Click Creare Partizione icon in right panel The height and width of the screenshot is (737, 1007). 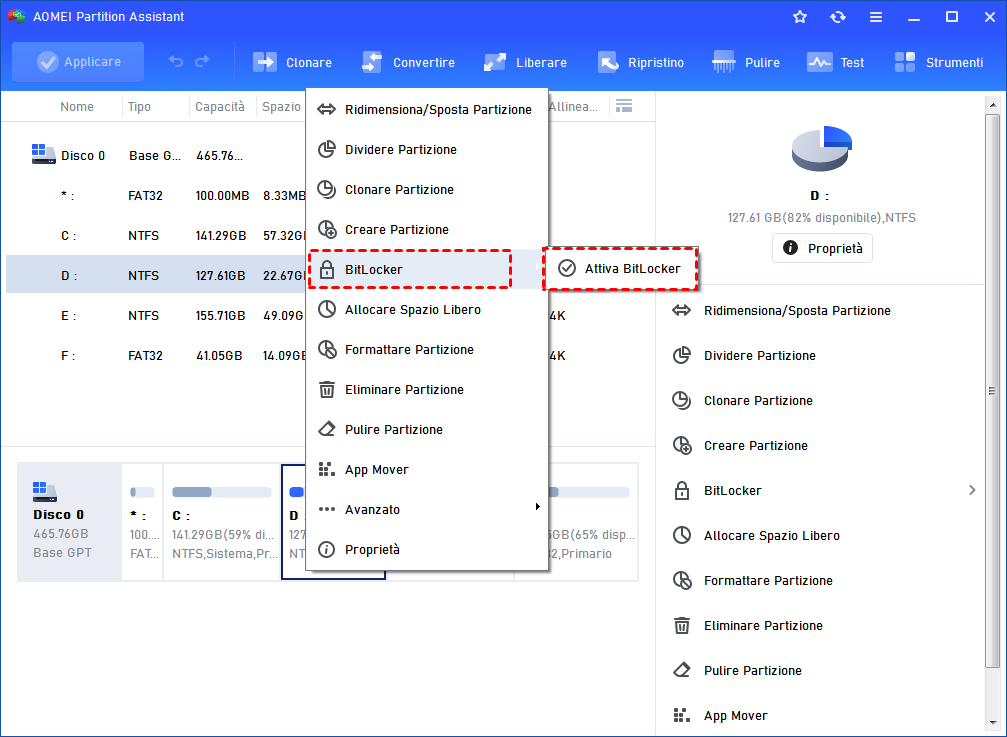[x=681, y=445]
